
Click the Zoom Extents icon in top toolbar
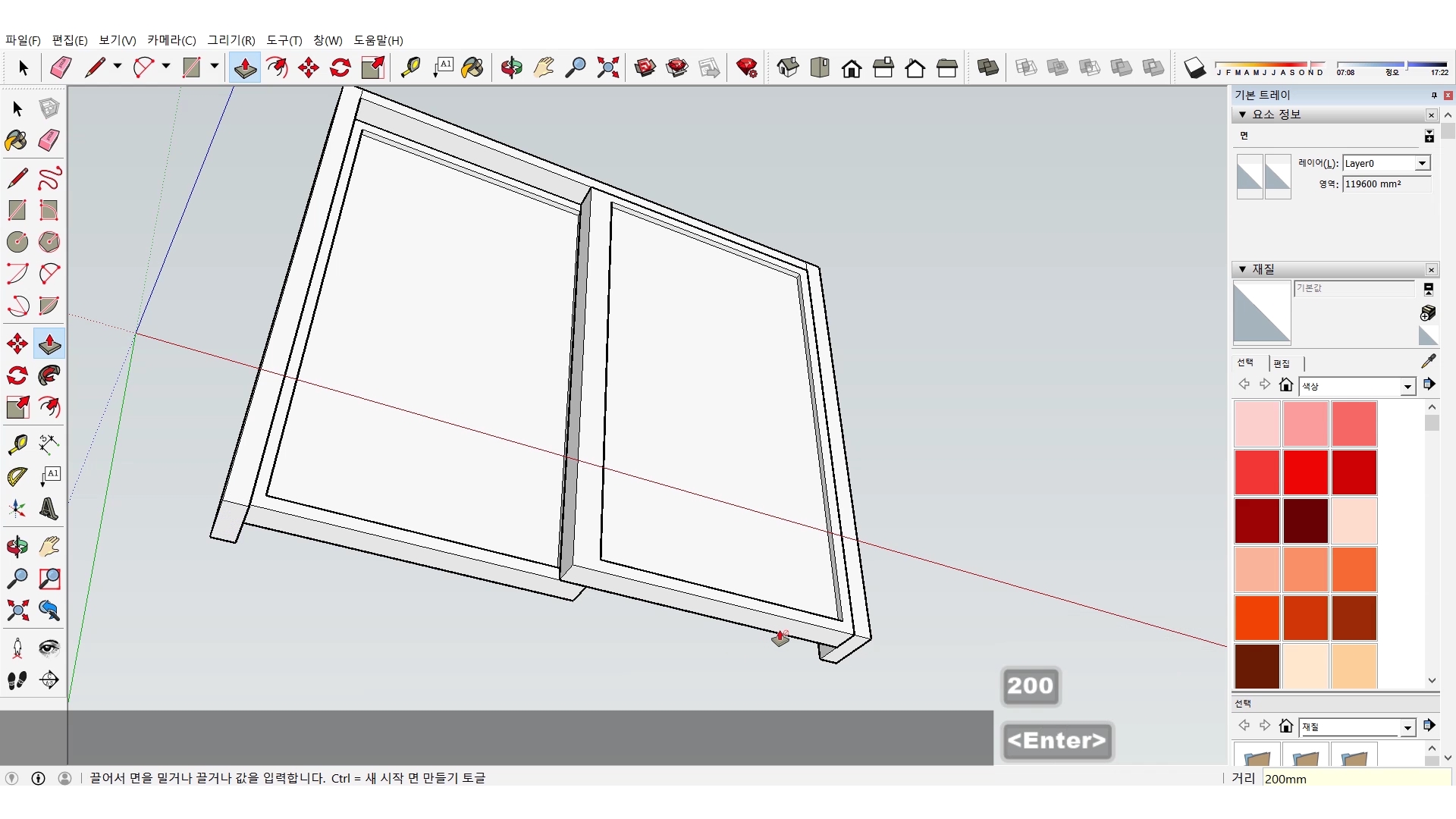tap(607, 68)
